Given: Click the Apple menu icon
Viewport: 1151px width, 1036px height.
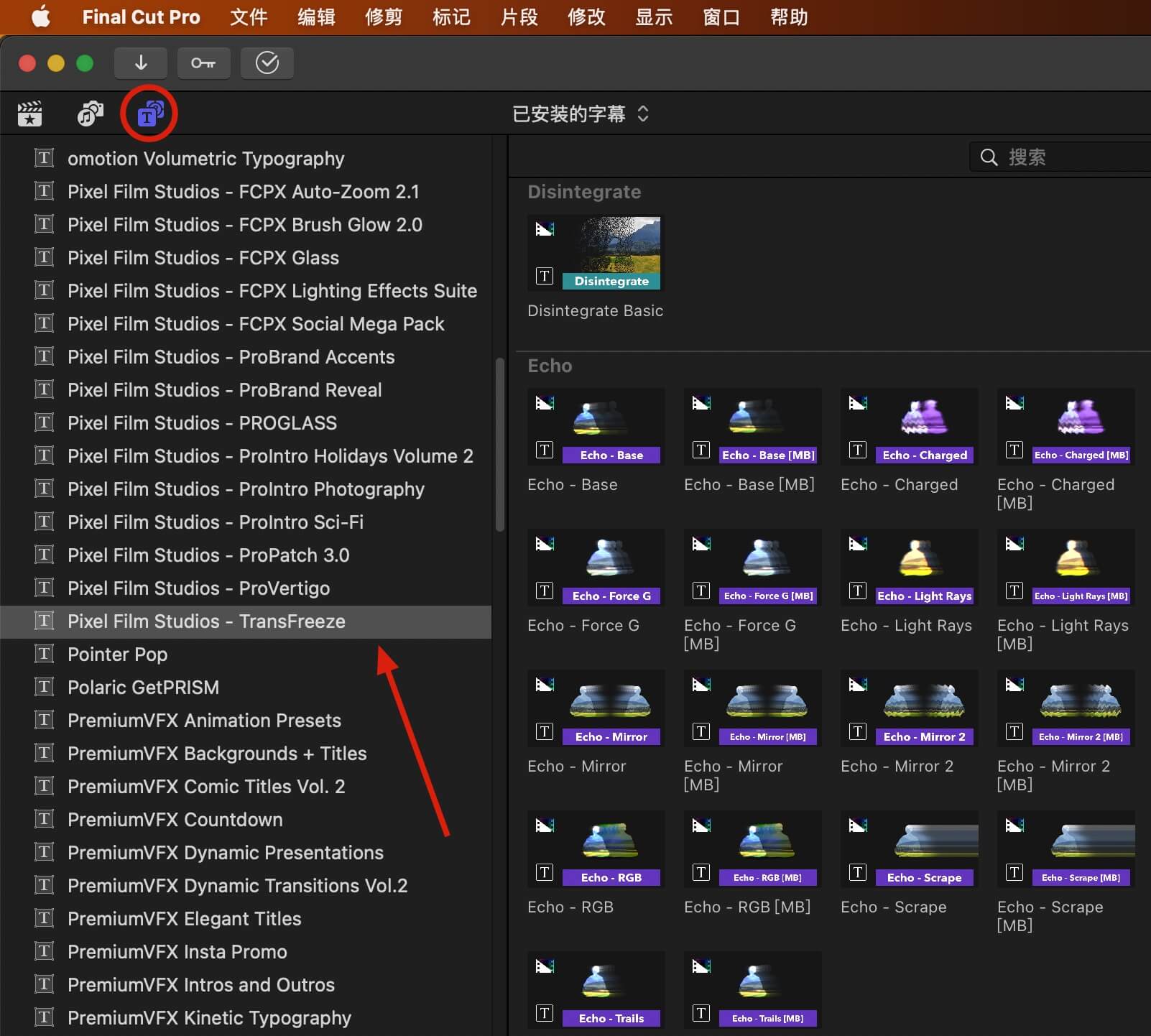Looking at the screenshot, I should [41, 17].
